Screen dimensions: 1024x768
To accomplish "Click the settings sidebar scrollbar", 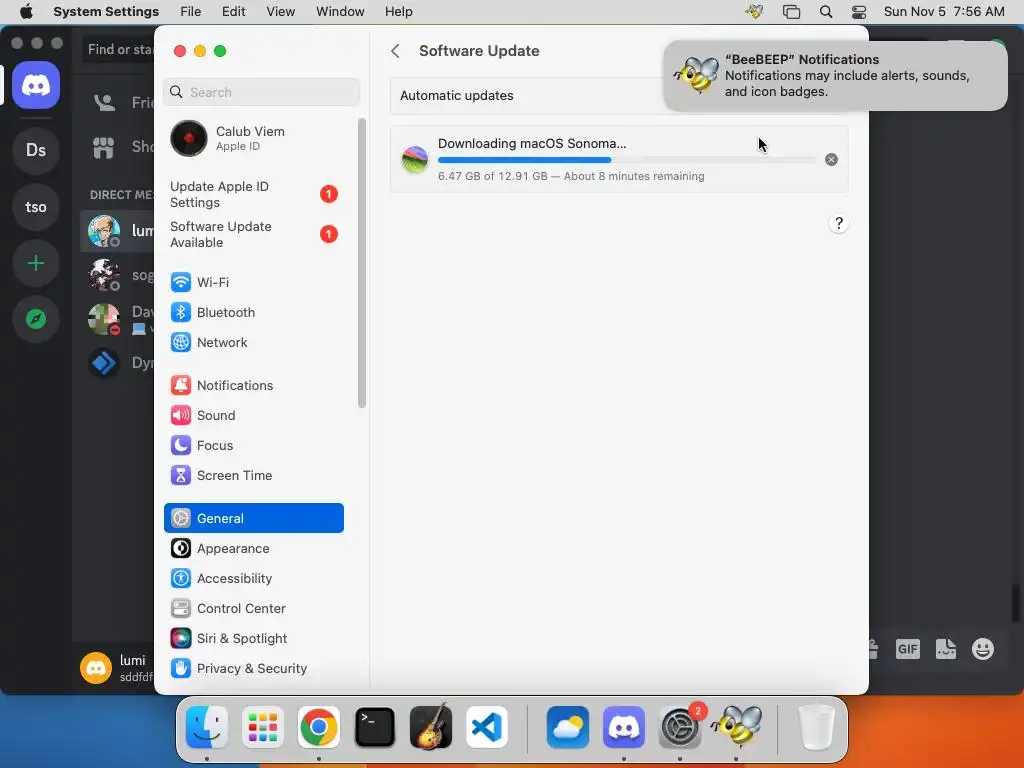I will point(362,263).
